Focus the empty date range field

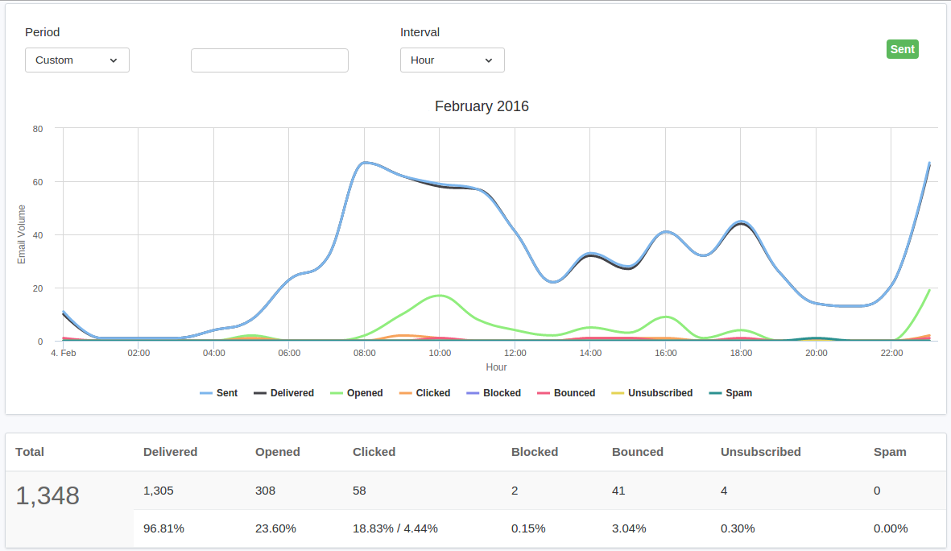coord(270,61)
